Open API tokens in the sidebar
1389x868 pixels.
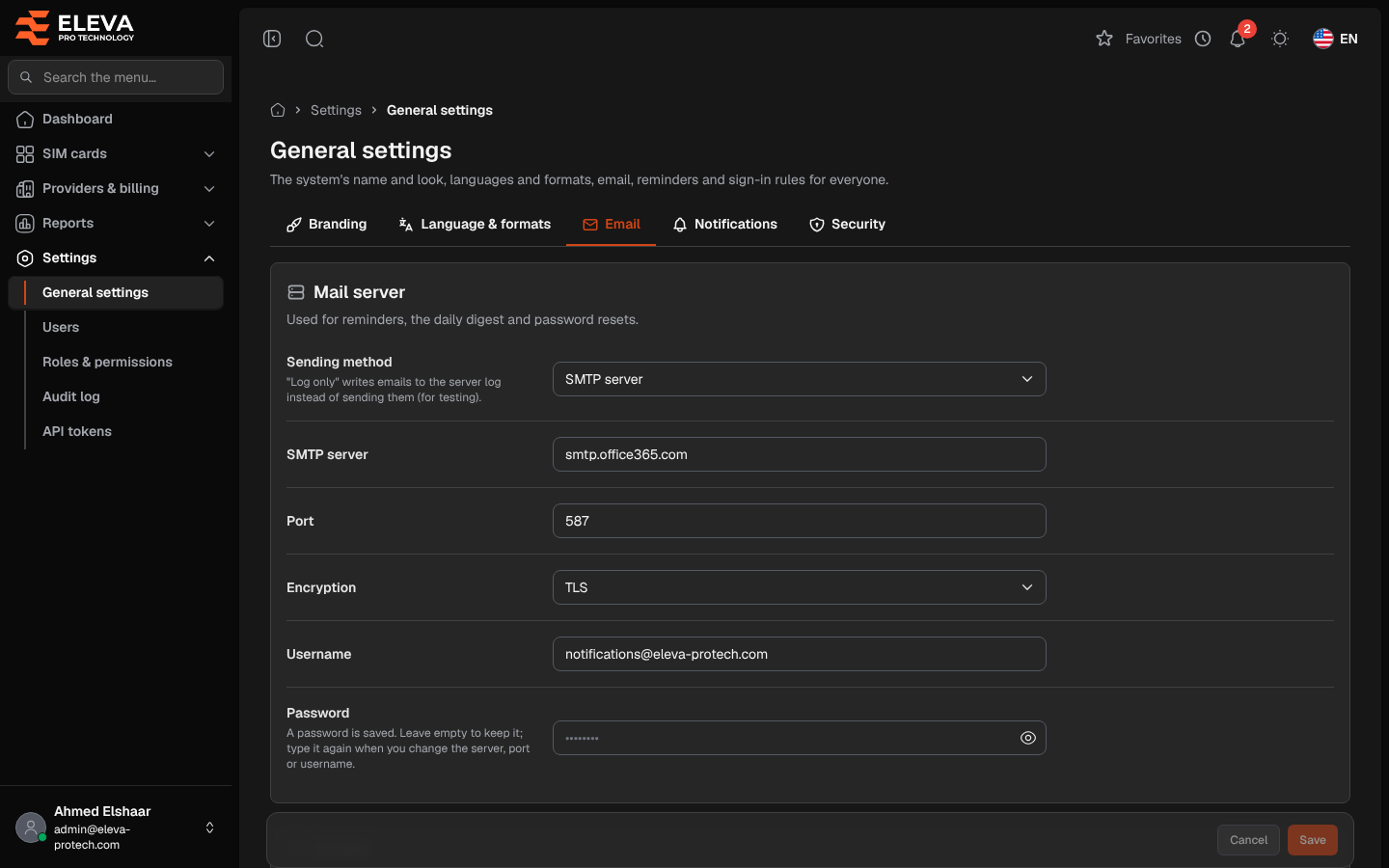tap(116, 432)
